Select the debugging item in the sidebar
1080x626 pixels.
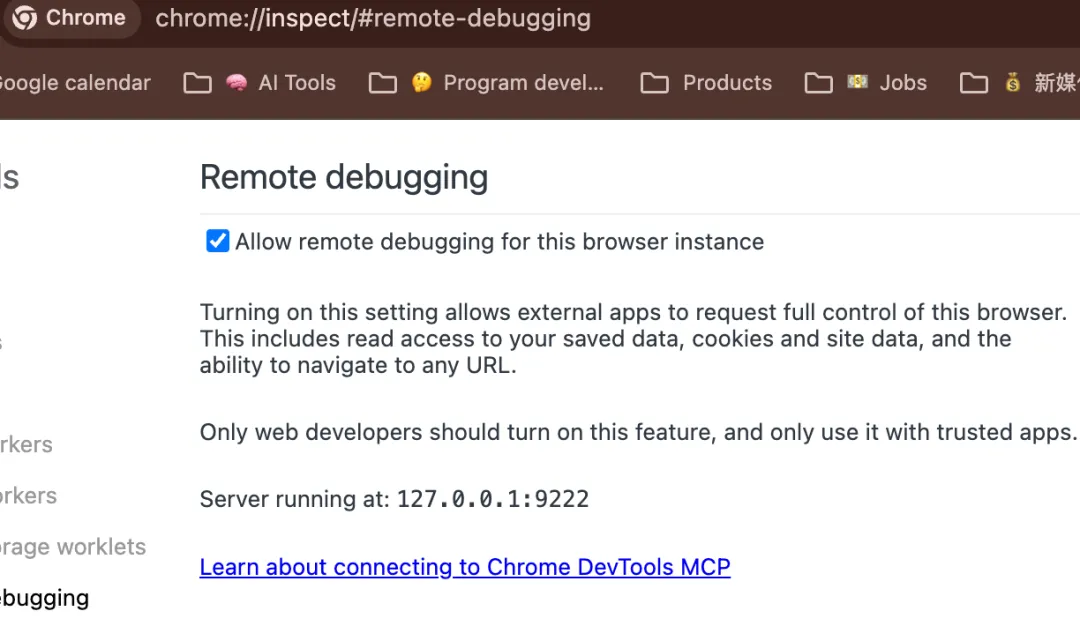[44, 598]
